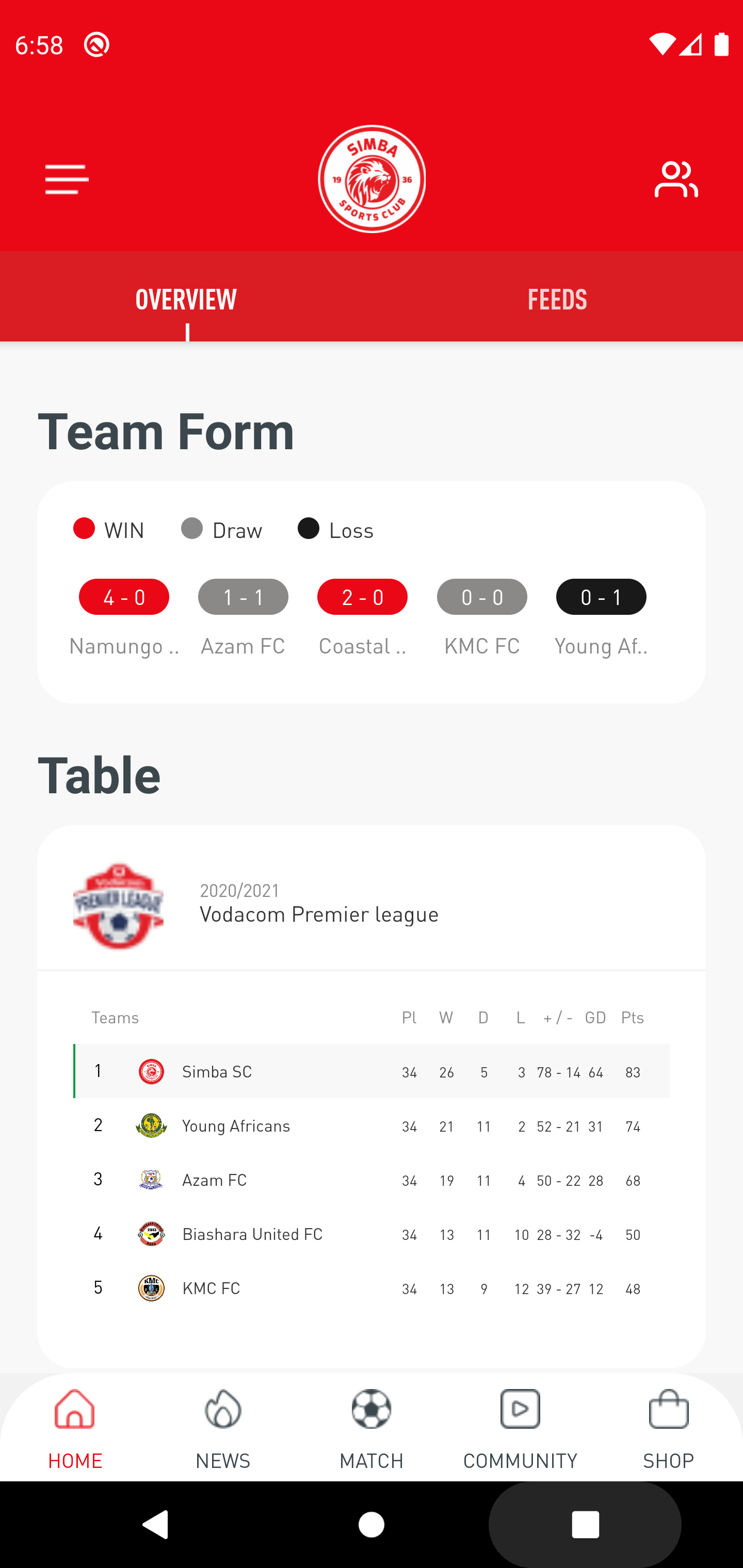
Task: Tap the Vodacom Premier League logo
Action: click(x=118, y=905)
